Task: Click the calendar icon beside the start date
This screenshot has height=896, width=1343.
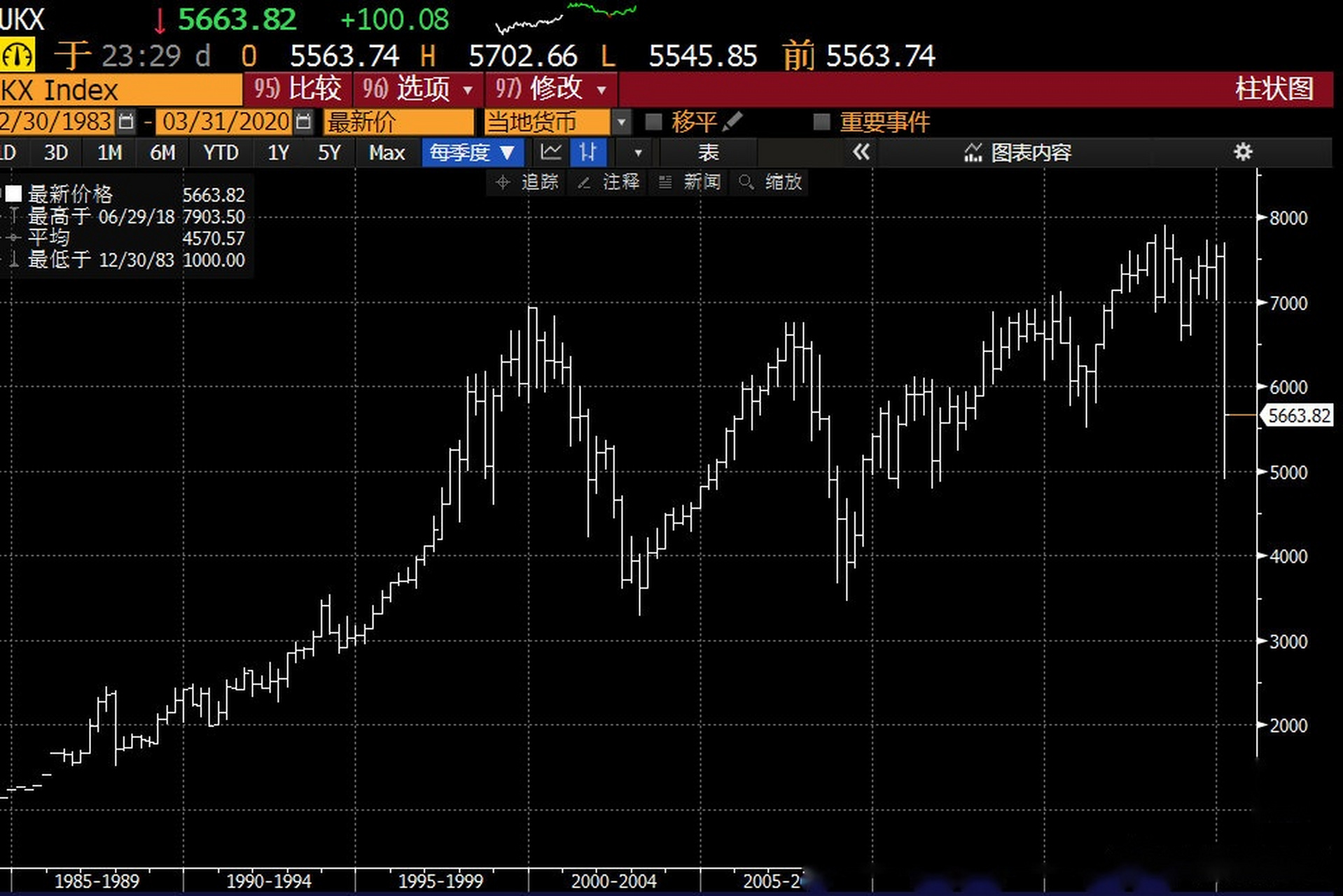Action: click(x=126, y=121)
